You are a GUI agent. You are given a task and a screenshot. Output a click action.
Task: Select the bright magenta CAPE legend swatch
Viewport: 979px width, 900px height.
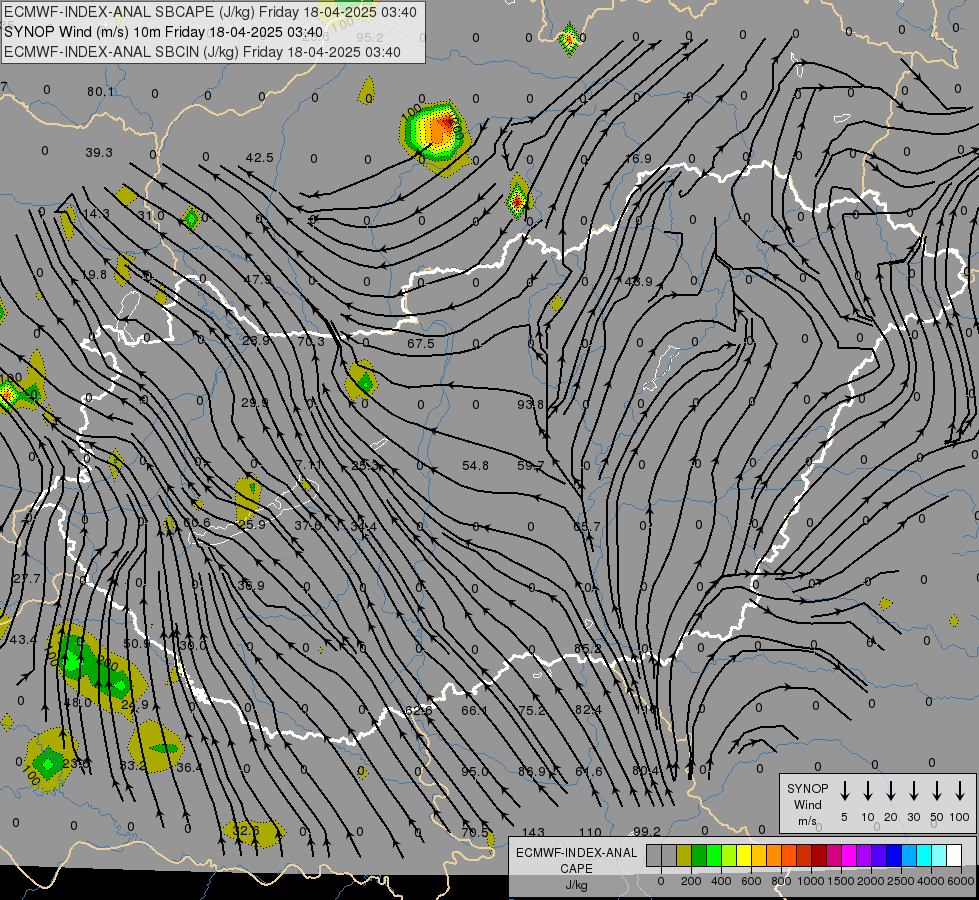click(849, 856)
